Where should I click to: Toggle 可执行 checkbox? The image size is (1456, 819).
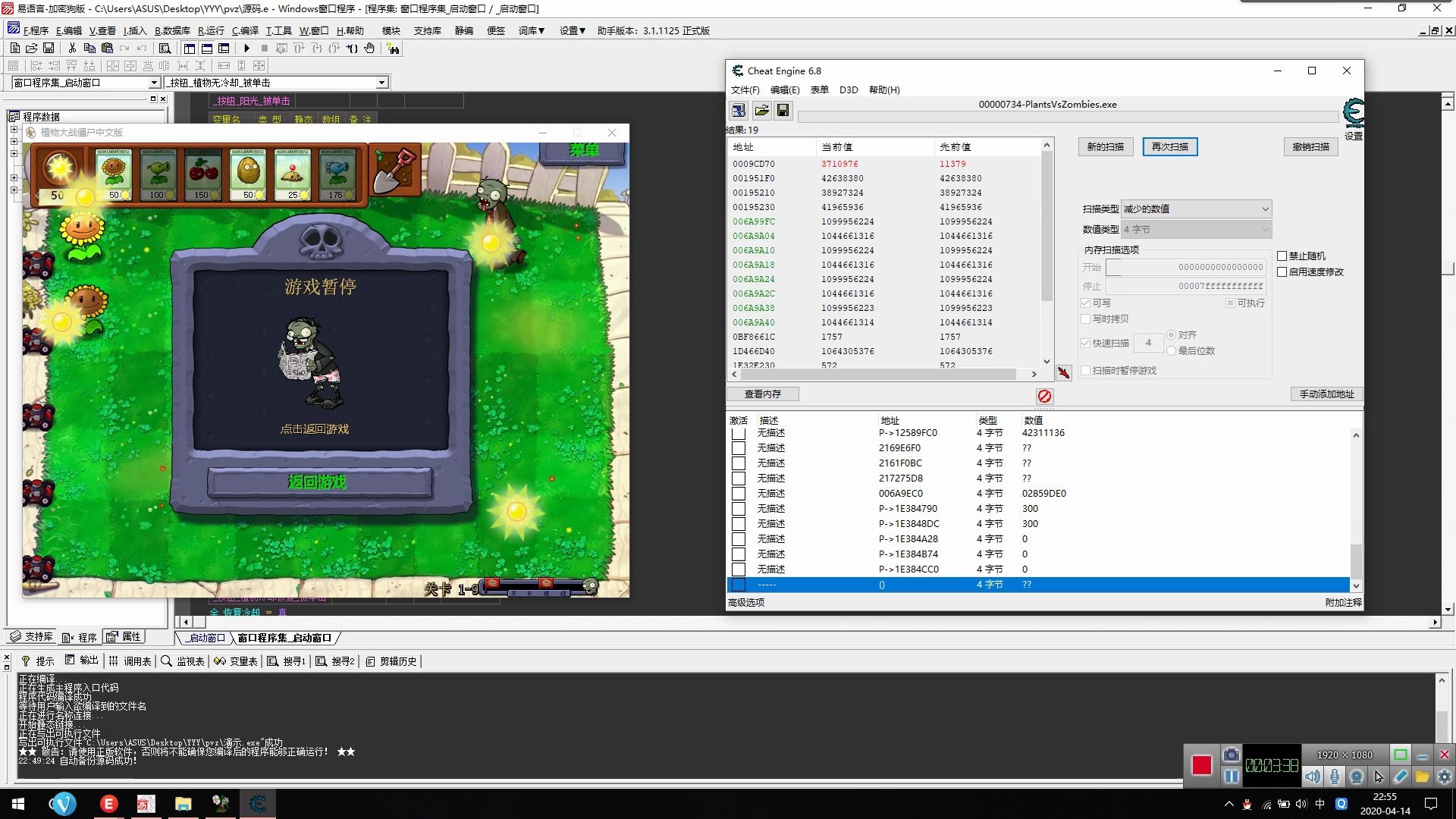pos(1231,303)
